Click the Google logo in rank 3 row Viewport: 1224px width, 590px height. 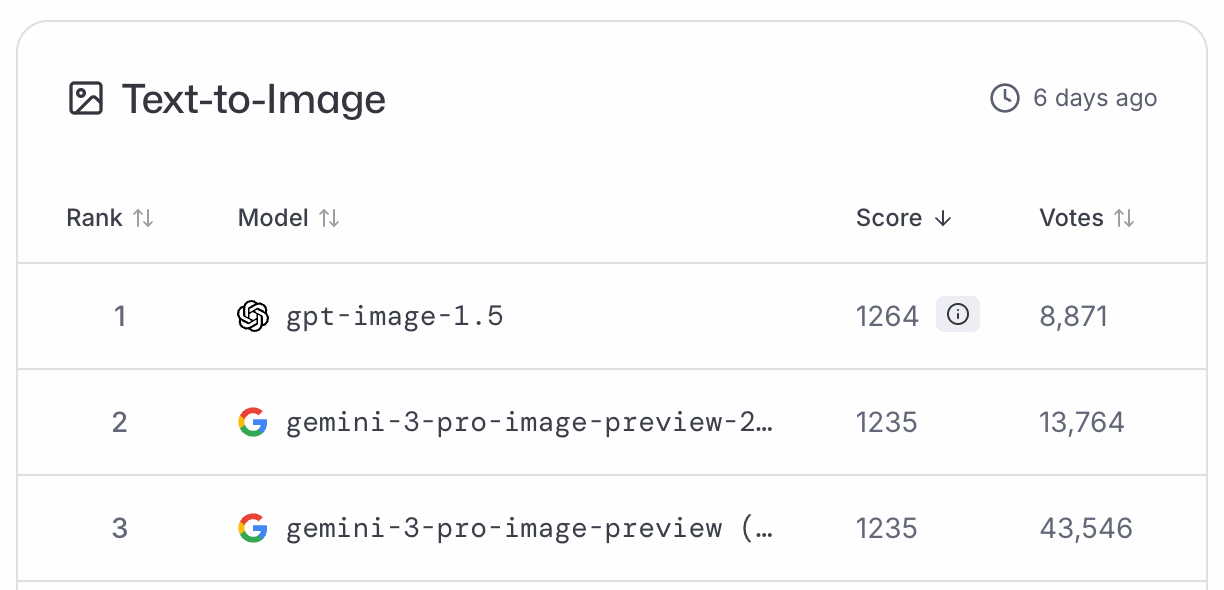coord(253,528)
